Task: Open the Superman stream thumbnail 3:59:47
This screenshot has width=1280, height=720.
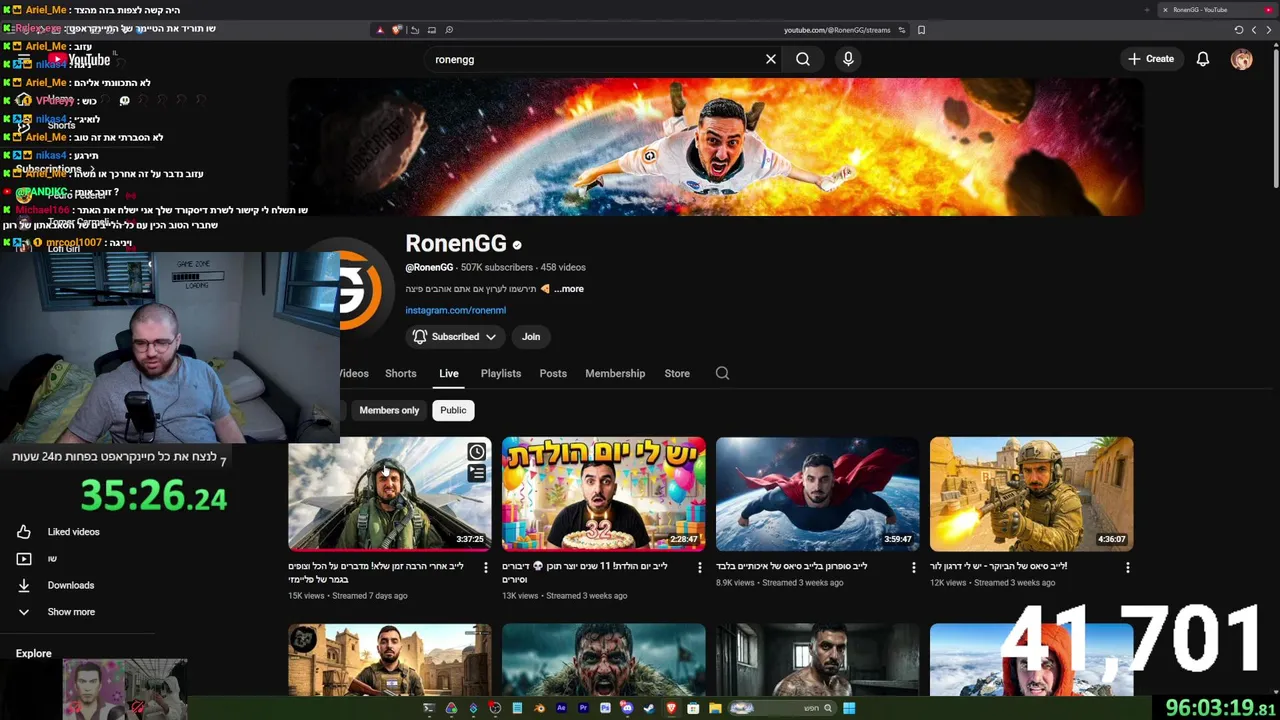Action: coord(818,494)
